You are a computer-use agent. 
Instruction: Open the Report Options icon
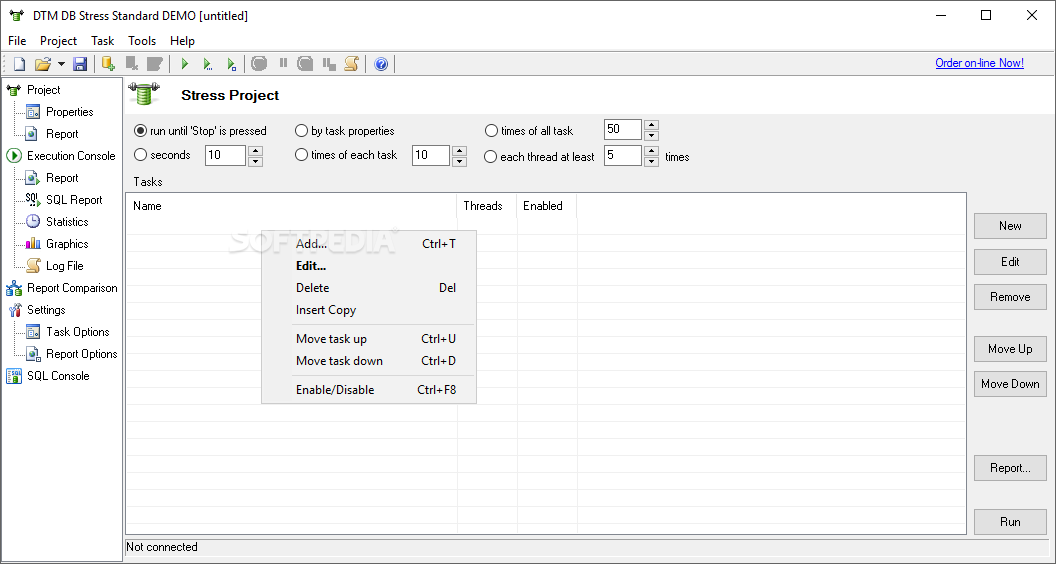coord(32,354)
